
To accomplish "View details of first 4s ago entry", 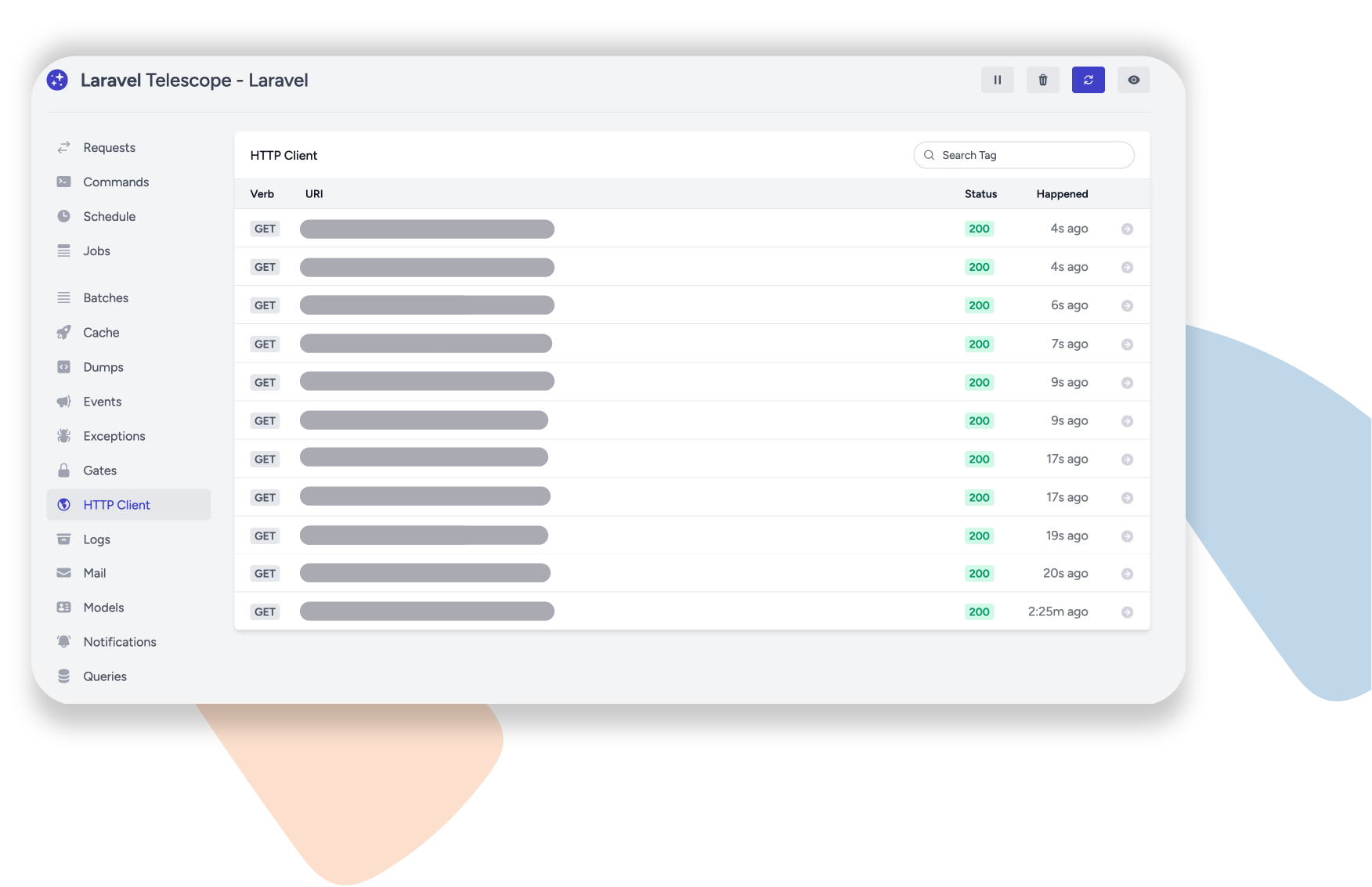I will point(1127,229).
